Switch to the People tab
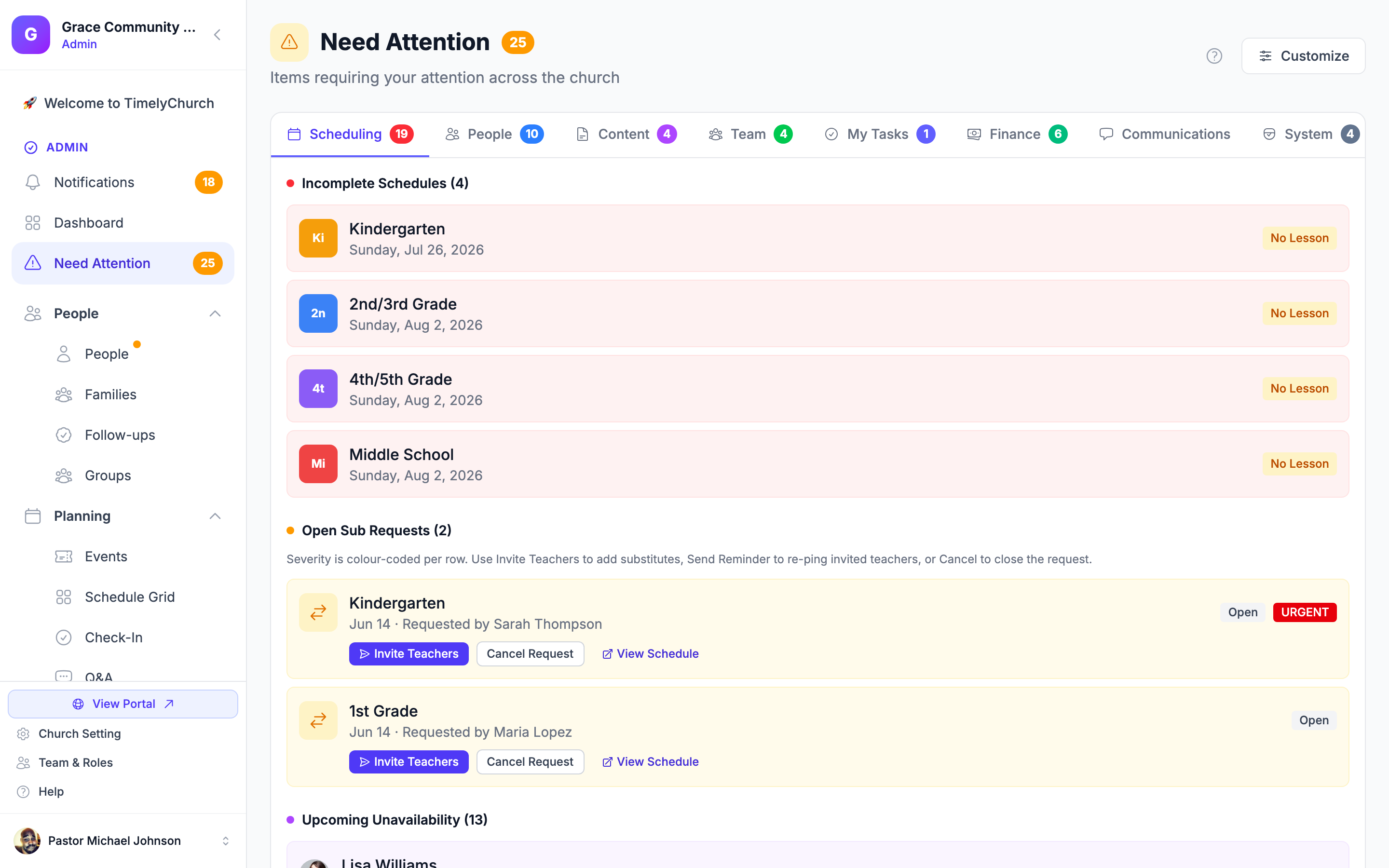Viewport: 1389px width, 868px height. coord(494,134)
